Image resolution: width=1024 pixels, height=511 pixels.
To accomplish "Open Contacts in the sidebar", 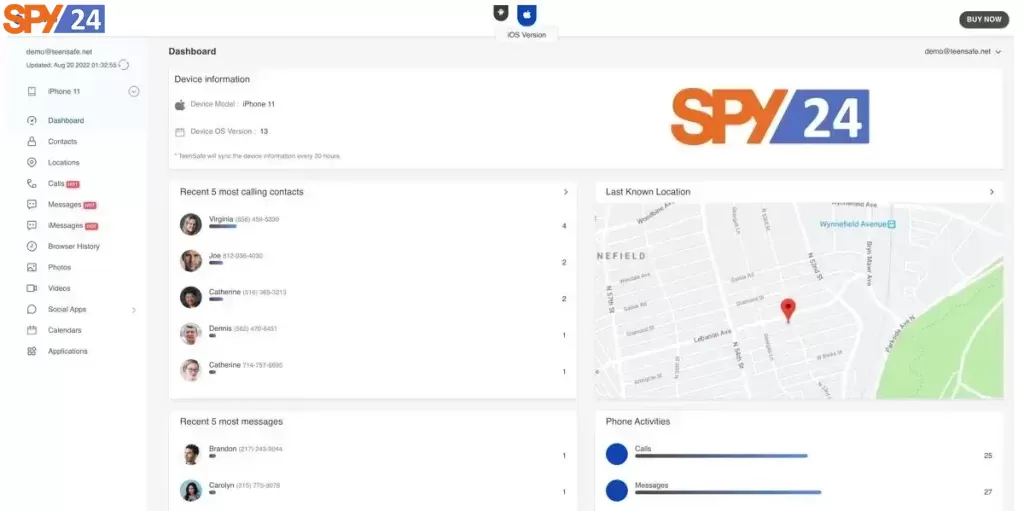I will tap(62, 142).
